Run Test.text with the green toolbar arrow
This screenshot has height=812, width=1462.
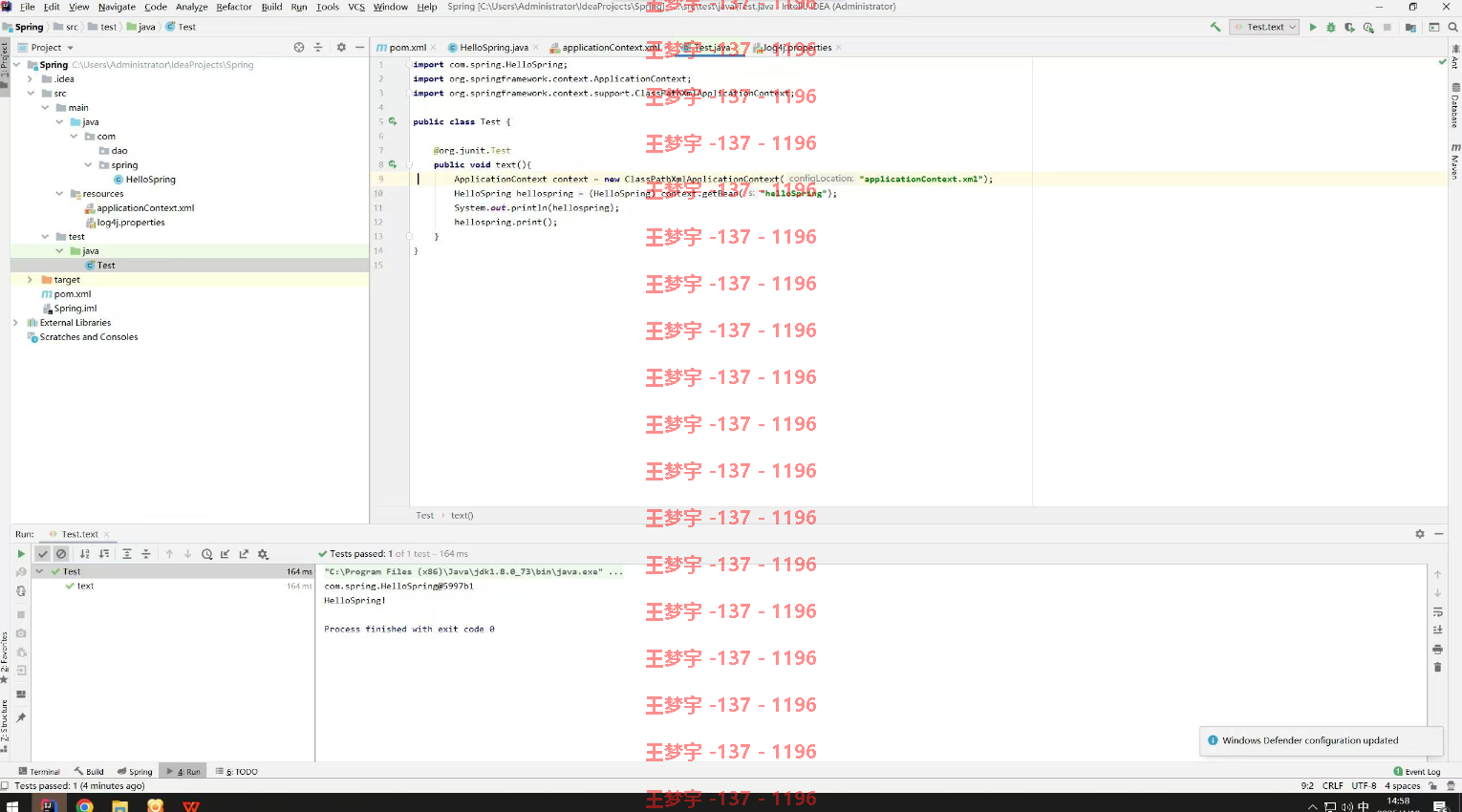[1313, 27]
